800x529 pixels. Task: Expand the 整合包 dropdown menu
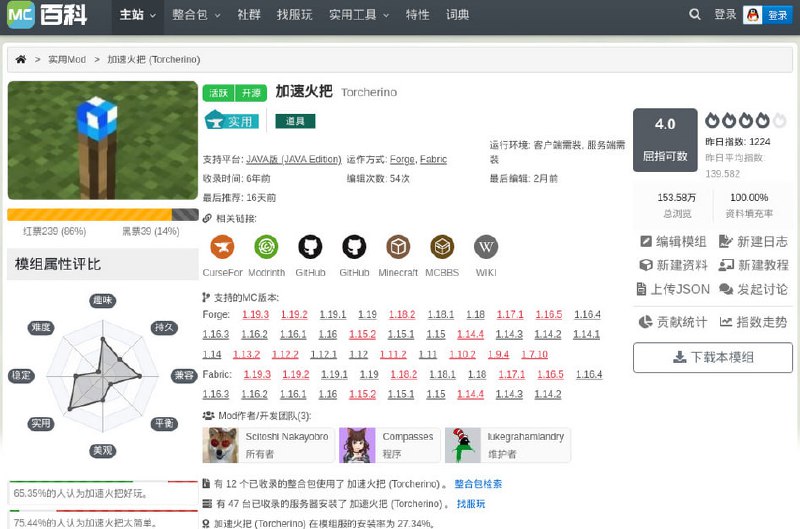coord(196,15)
